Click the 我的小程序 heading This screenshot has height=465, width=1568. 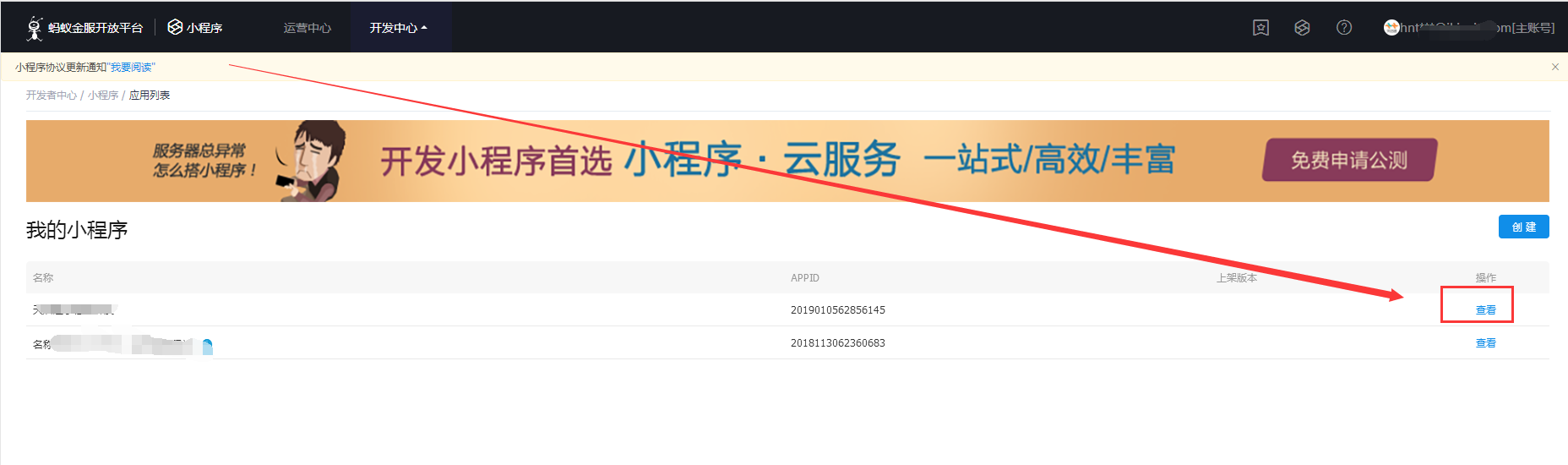pyautogui.click(x=77, y=230)
